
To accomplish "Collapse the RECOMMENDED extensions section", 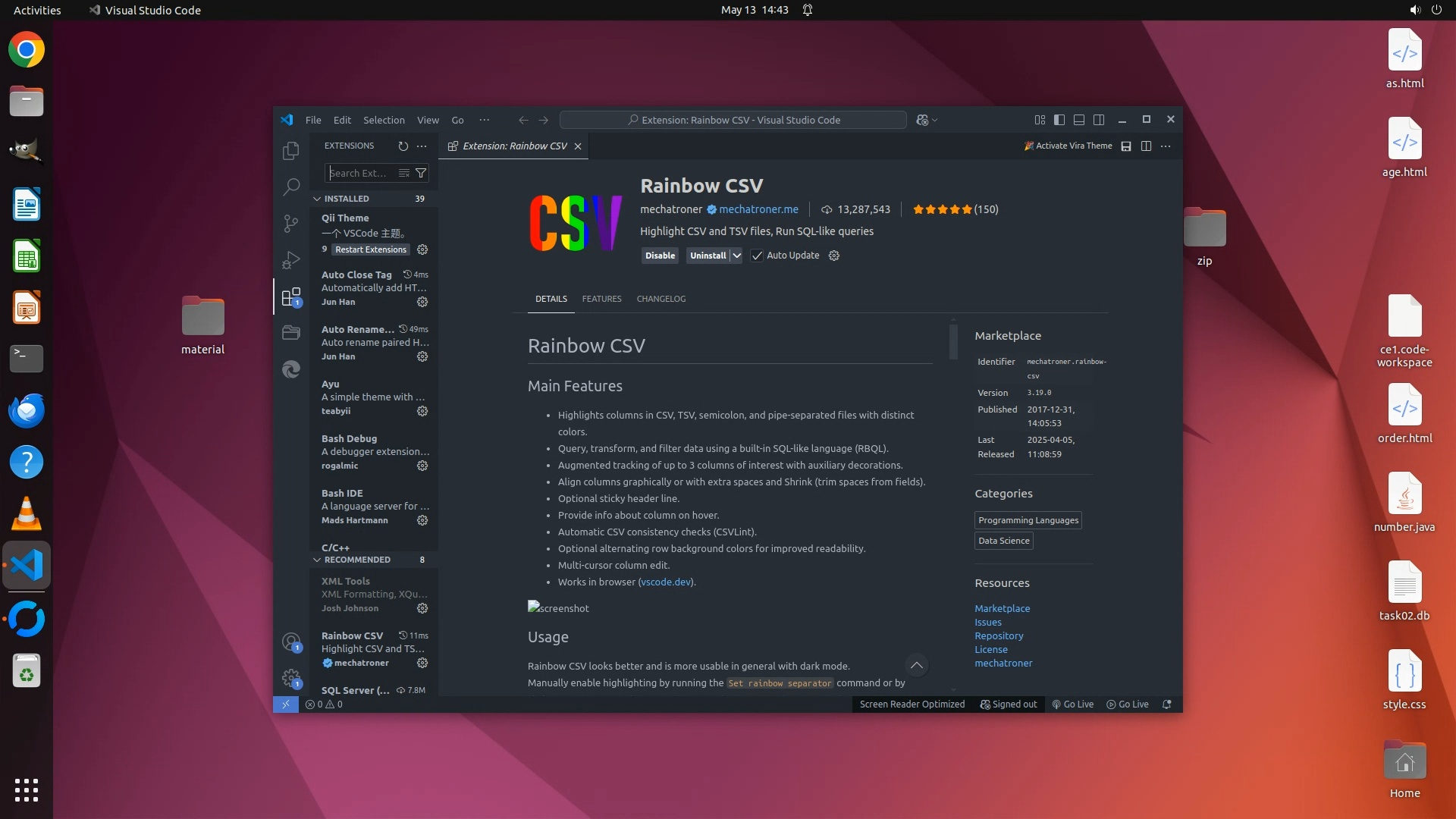I will click(317, 560).
